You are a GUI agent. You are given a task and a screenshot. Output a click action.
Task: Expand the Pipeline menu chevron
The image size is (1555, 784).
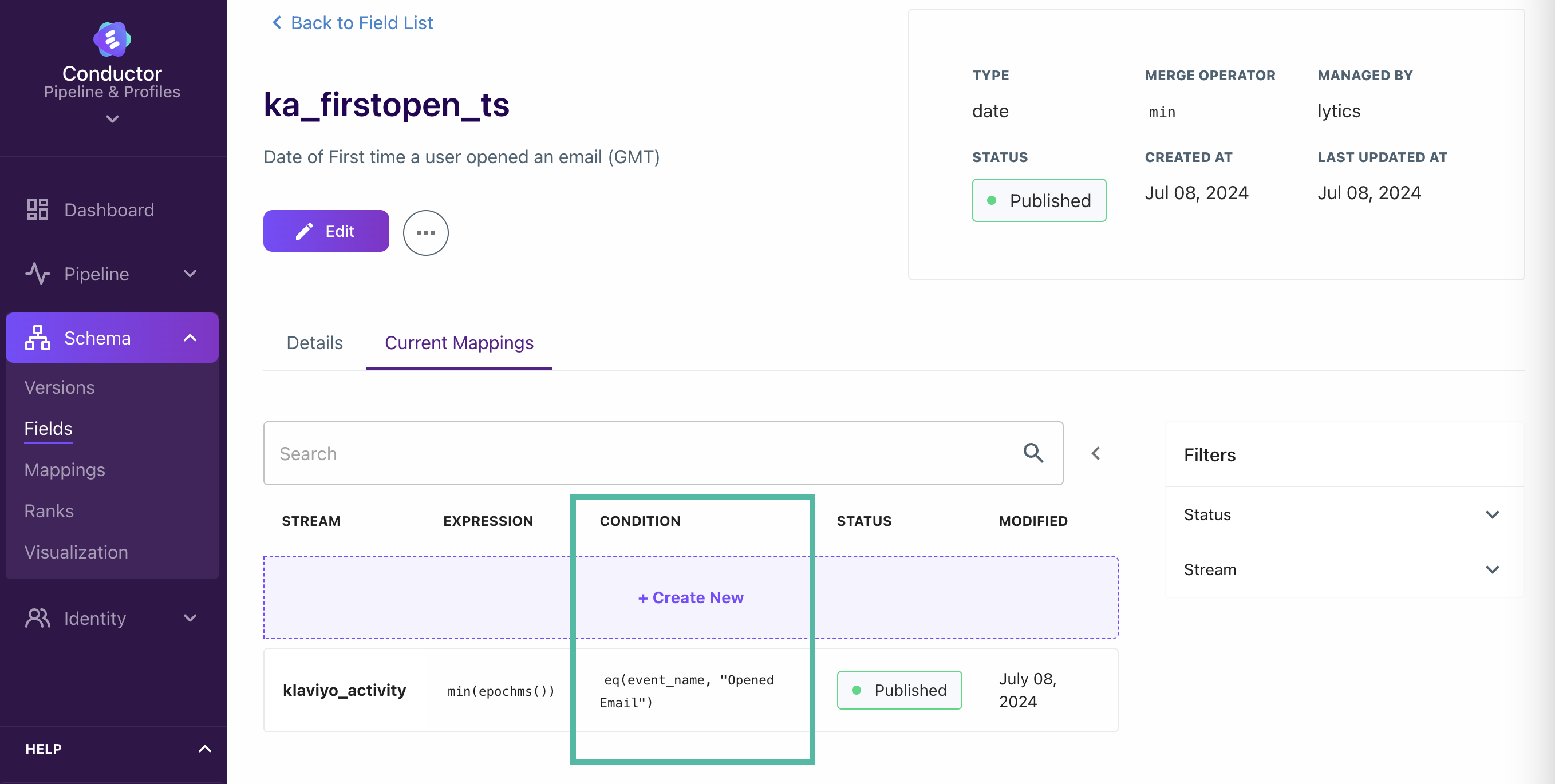pyautogui.click(x=190, y=274)
